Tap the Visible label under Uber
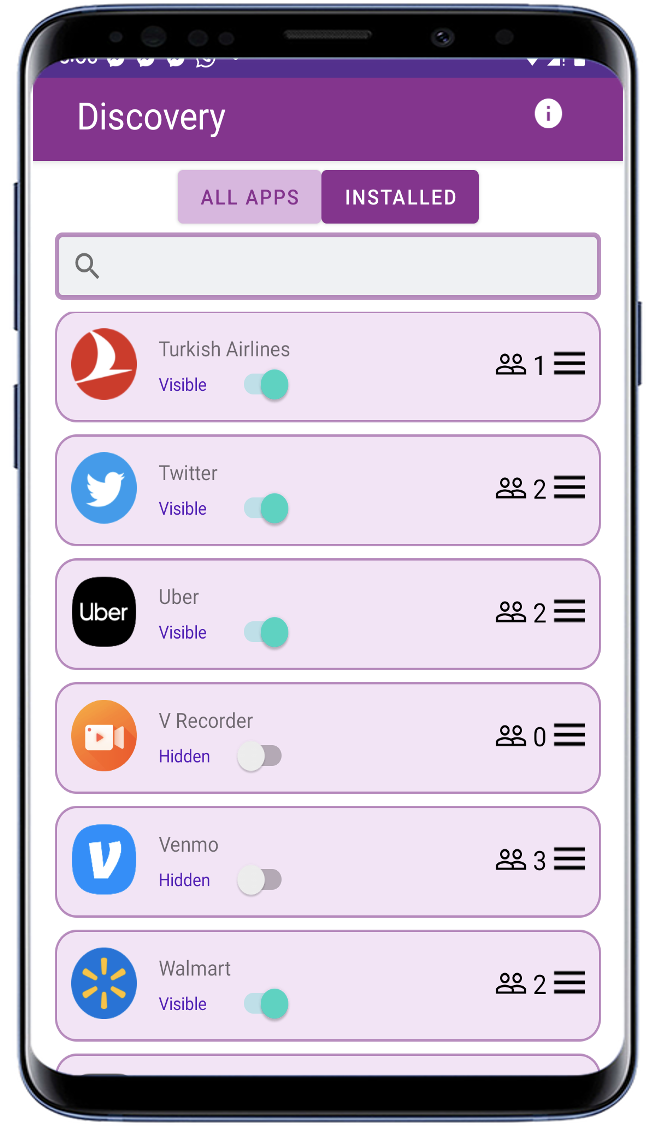This screenshot has height=1128, width=650. click(x=183, y=632)
